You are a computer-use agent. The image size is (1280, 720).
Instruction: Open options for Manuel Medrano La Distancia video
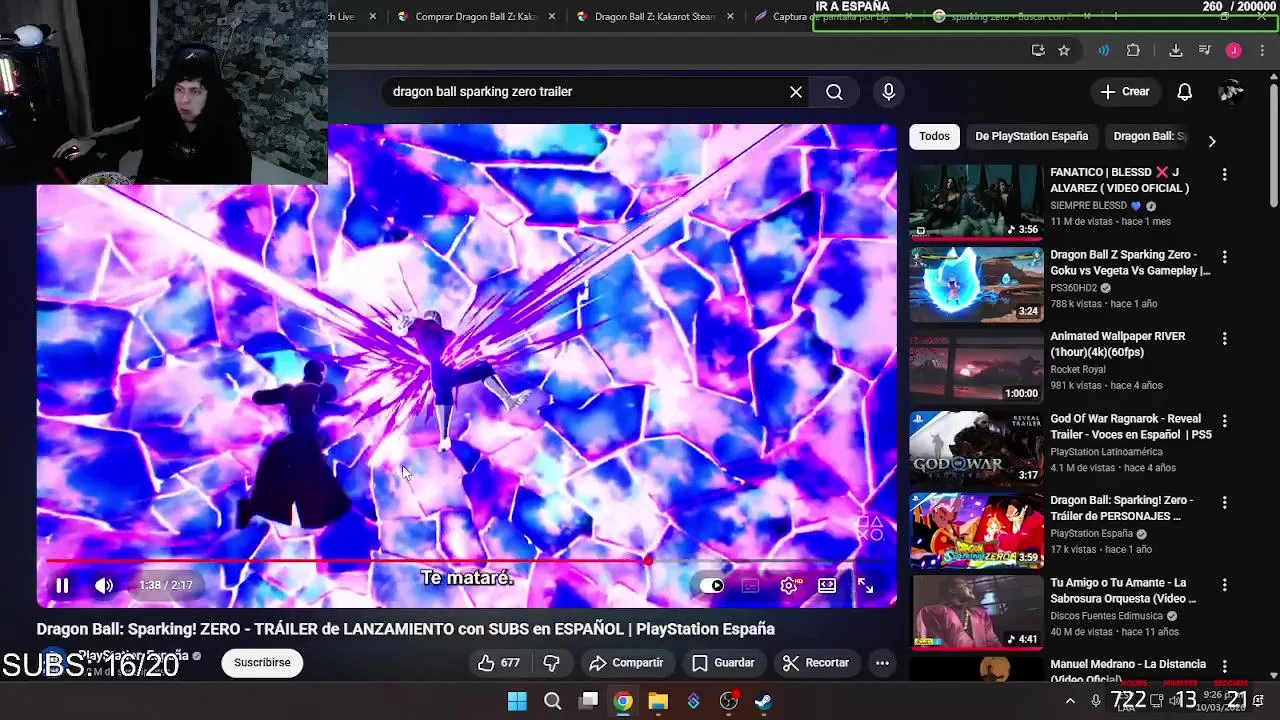(1224, 667)
